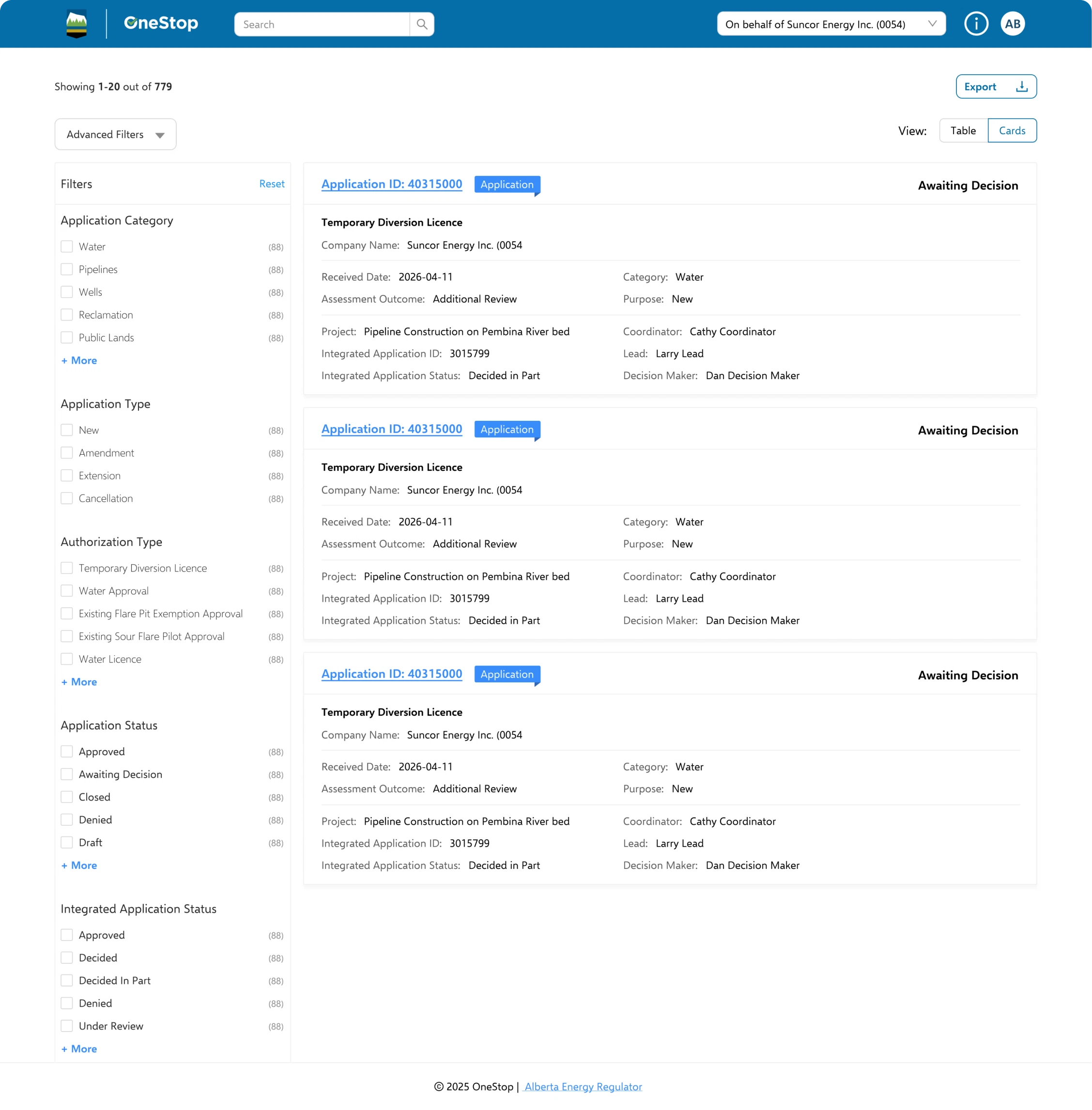Viewport: 1092px width, 1110px height.
Task: Expand More under Application Category
Action: coord(79,361)
